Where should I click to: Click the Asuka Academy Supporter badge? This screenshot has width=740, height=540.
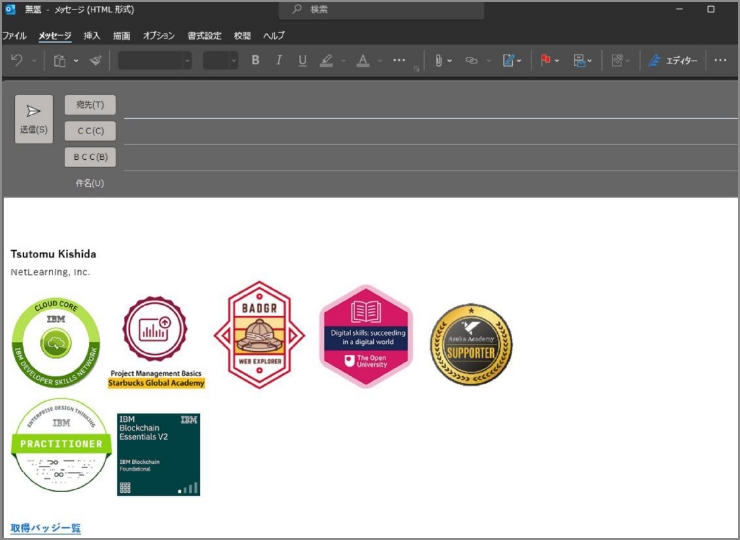coord(471,345)
